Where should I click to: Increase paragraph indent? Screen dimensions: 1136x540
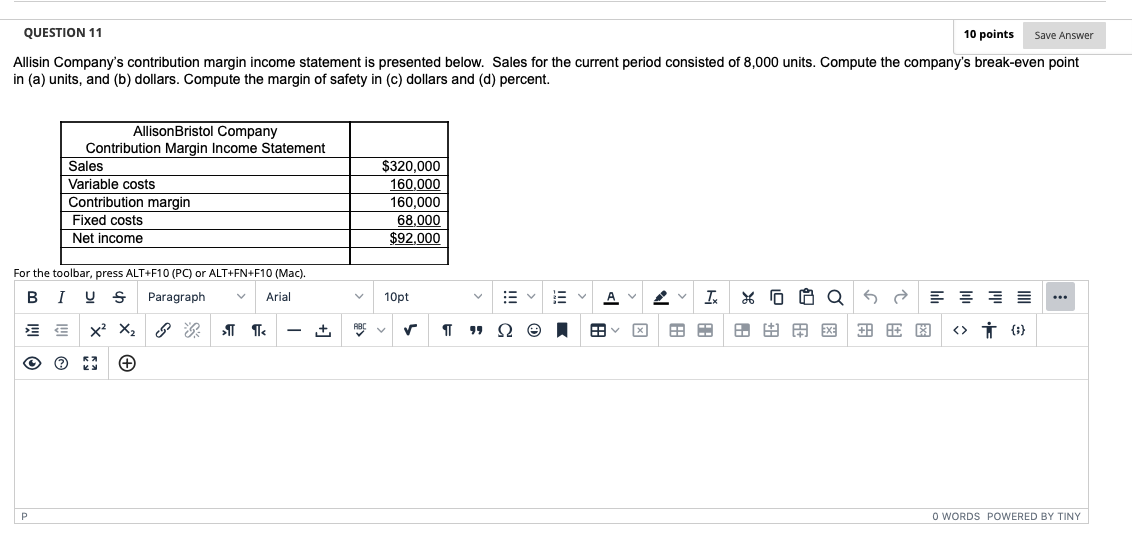coord(32,331)
